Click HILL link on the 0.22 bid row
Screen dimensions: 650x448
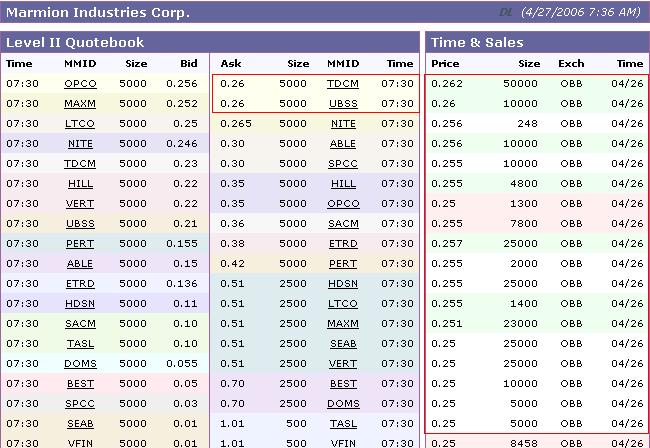point(80,184)
